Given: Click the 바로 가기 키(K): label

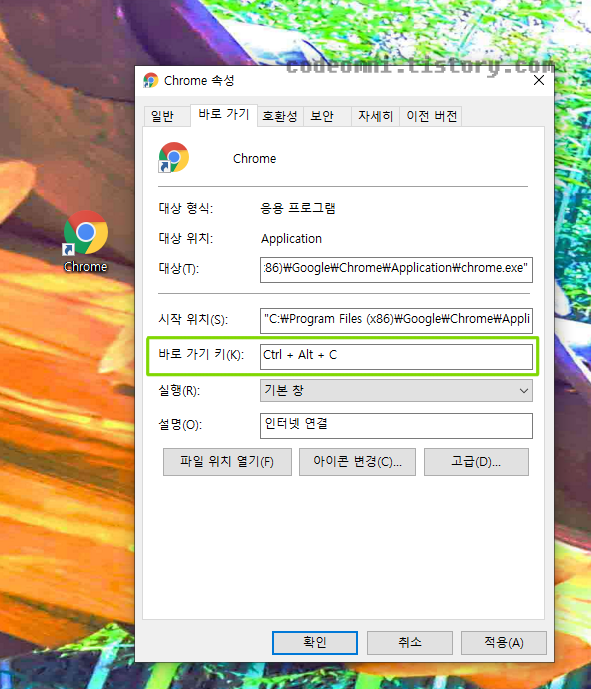Looking at the screenshot, I should pyautogui.click(x=201, y=354).
